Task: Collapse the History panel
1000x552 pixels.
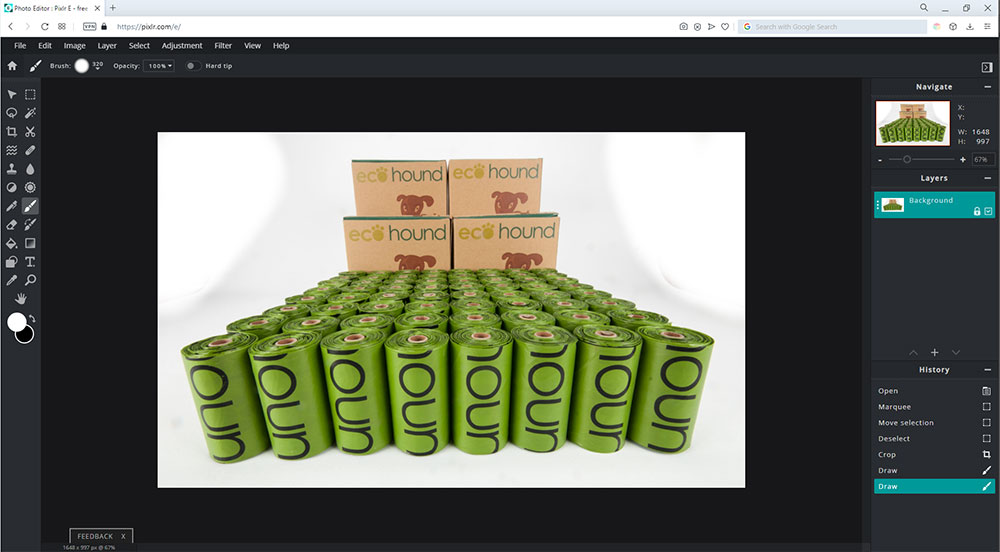Action: 988,370
